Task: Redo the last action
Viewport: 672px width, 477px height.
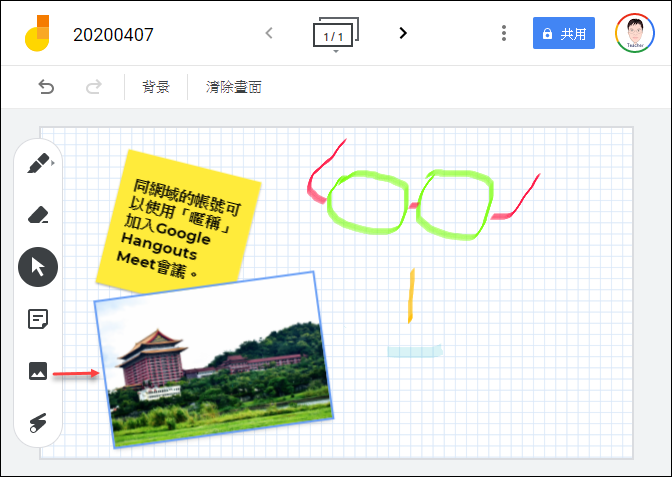Action: (x=93, y=87)
